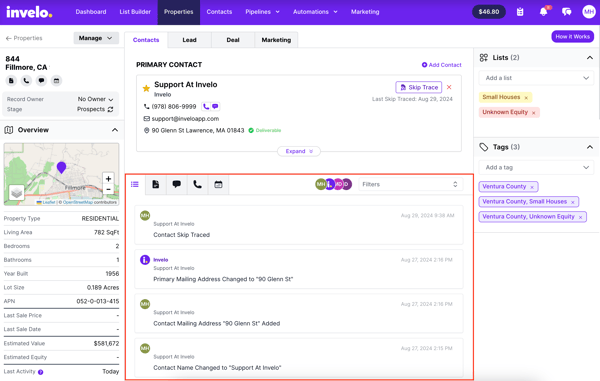Open the activity Filters dropdown
600x381 pixels.
pos(410,184)
